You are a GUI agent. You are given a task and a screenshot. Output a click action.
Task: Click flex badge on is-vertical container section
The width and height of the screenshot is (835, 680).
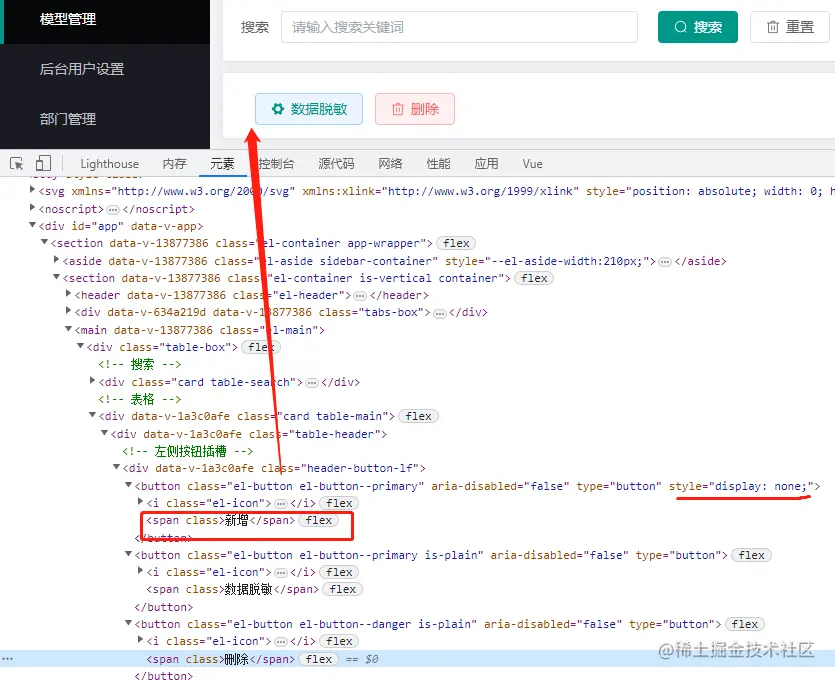coord(534,278)
